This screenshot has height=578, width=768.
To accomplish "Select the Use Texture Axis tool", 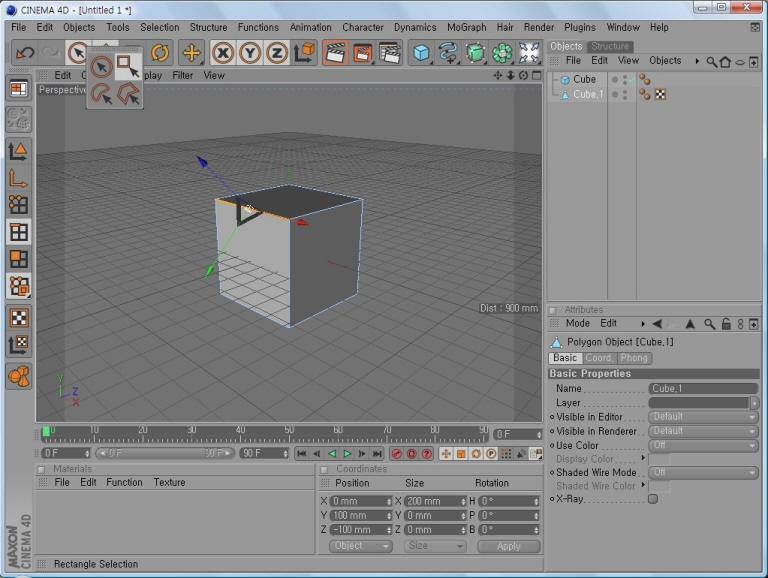I will 19,345.
